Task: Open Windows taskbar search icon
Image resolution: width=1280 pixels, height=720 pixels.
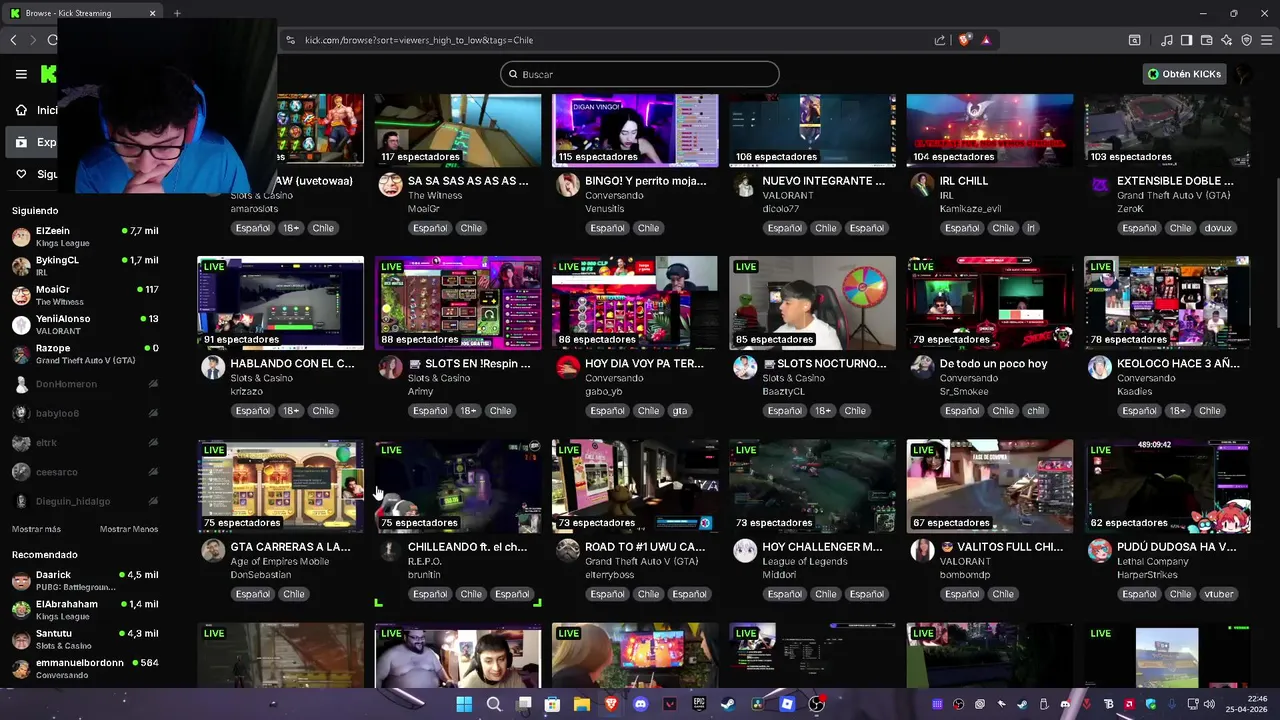Action: tap(494, 704)
